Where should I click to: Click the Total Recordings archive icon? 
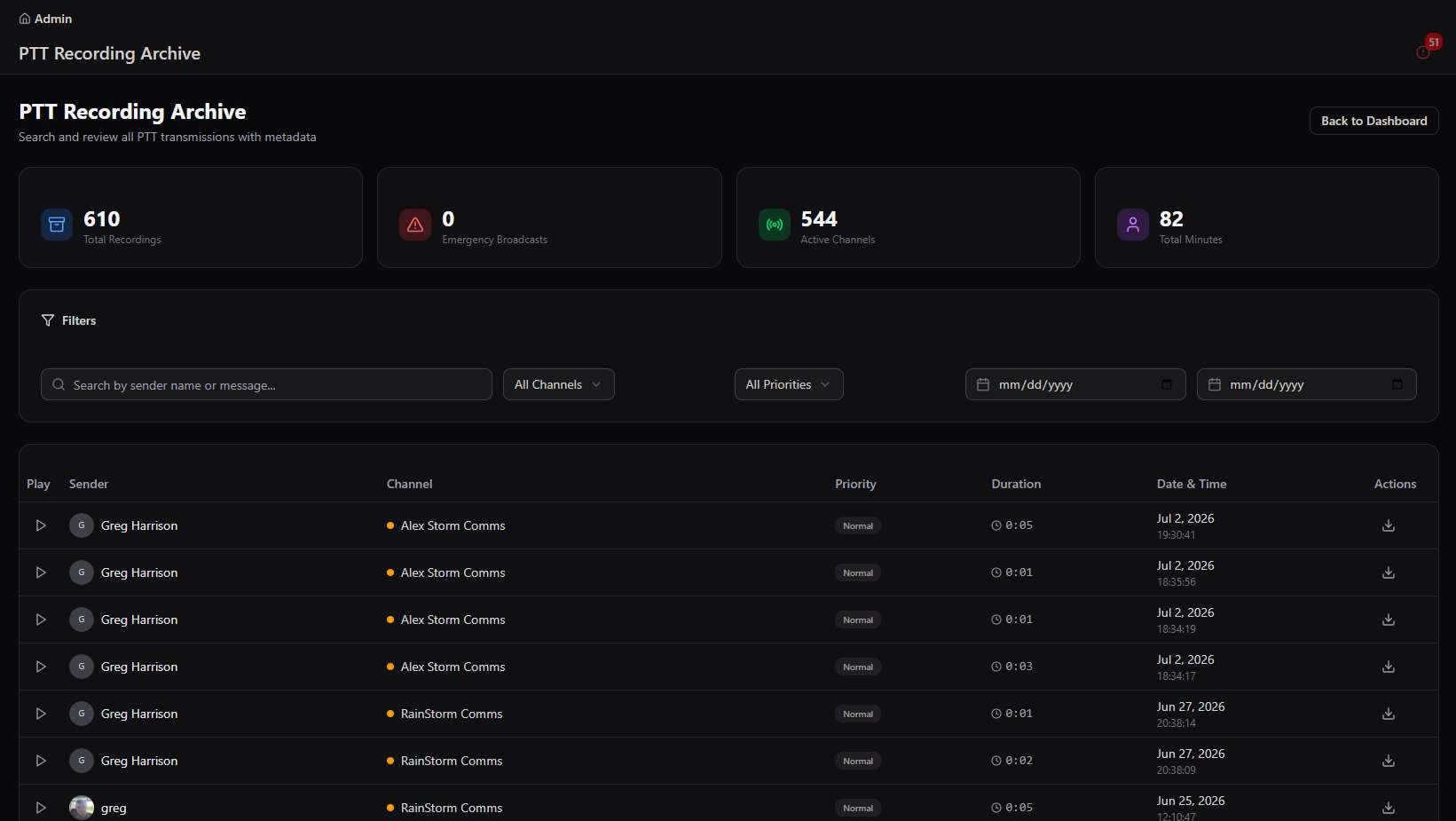click(x=57, y=225)
